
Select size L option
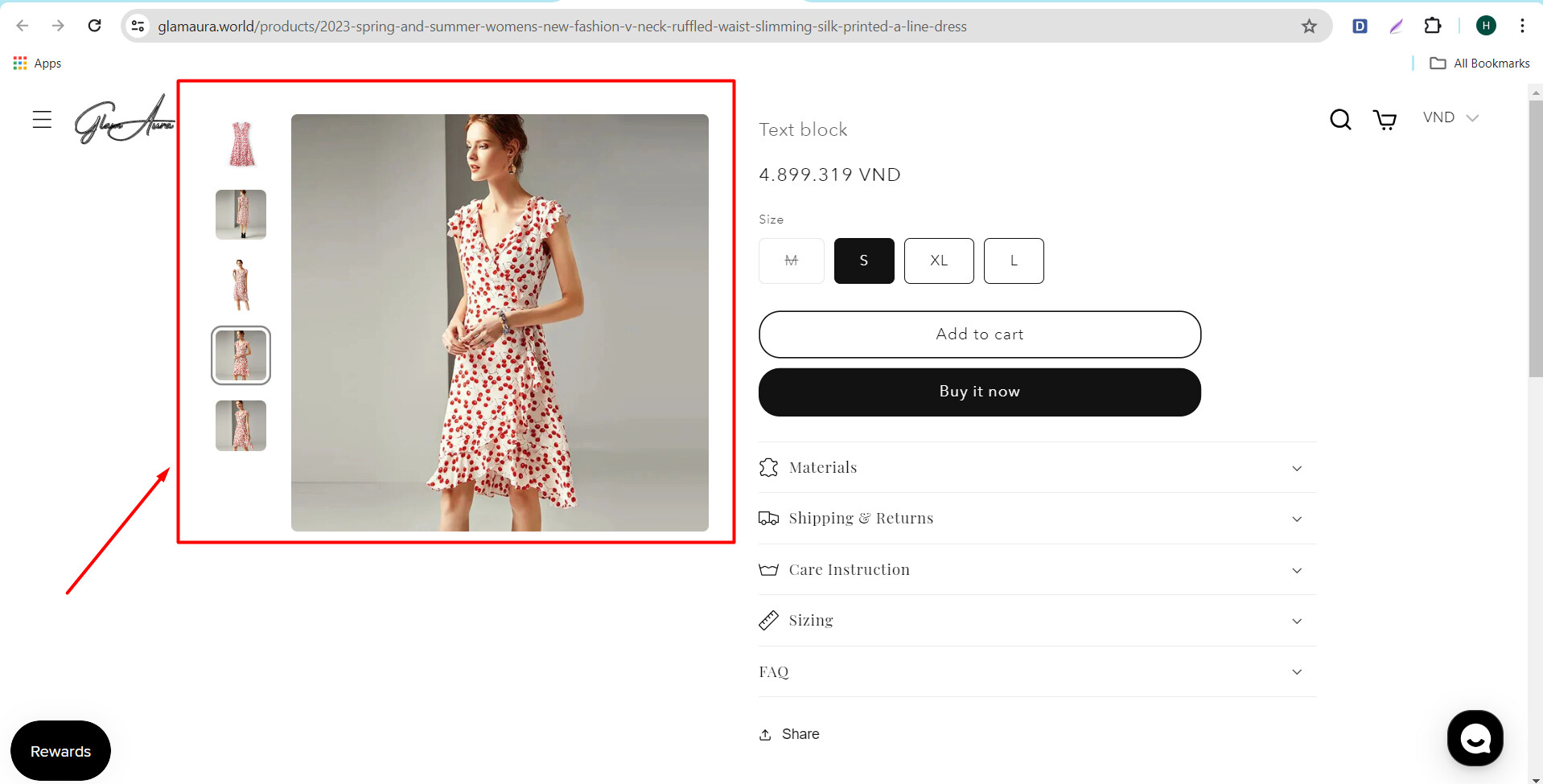pos(1014,261)
